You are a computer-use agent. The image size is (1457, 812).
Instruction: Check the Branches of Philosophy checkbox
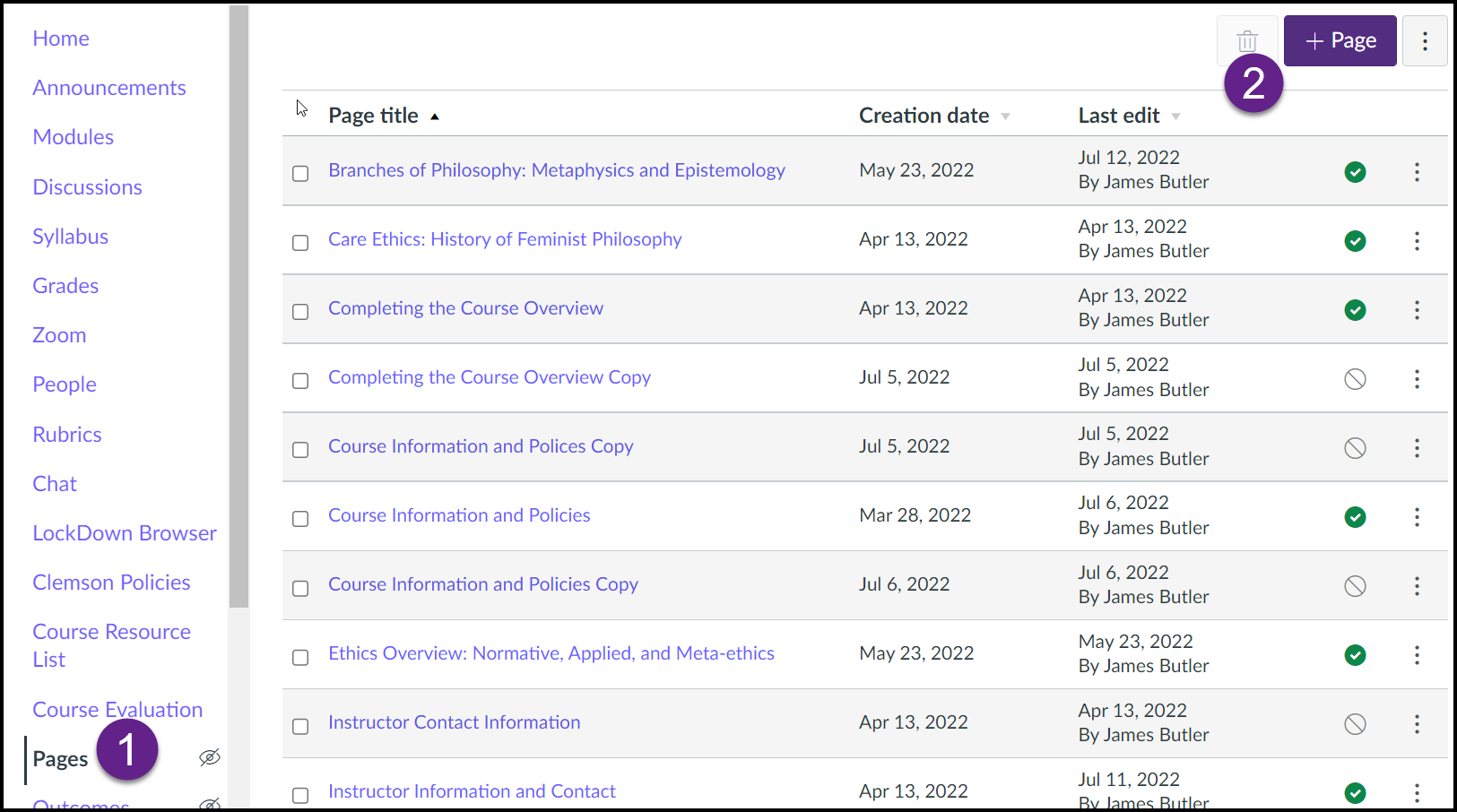(300, 174)
